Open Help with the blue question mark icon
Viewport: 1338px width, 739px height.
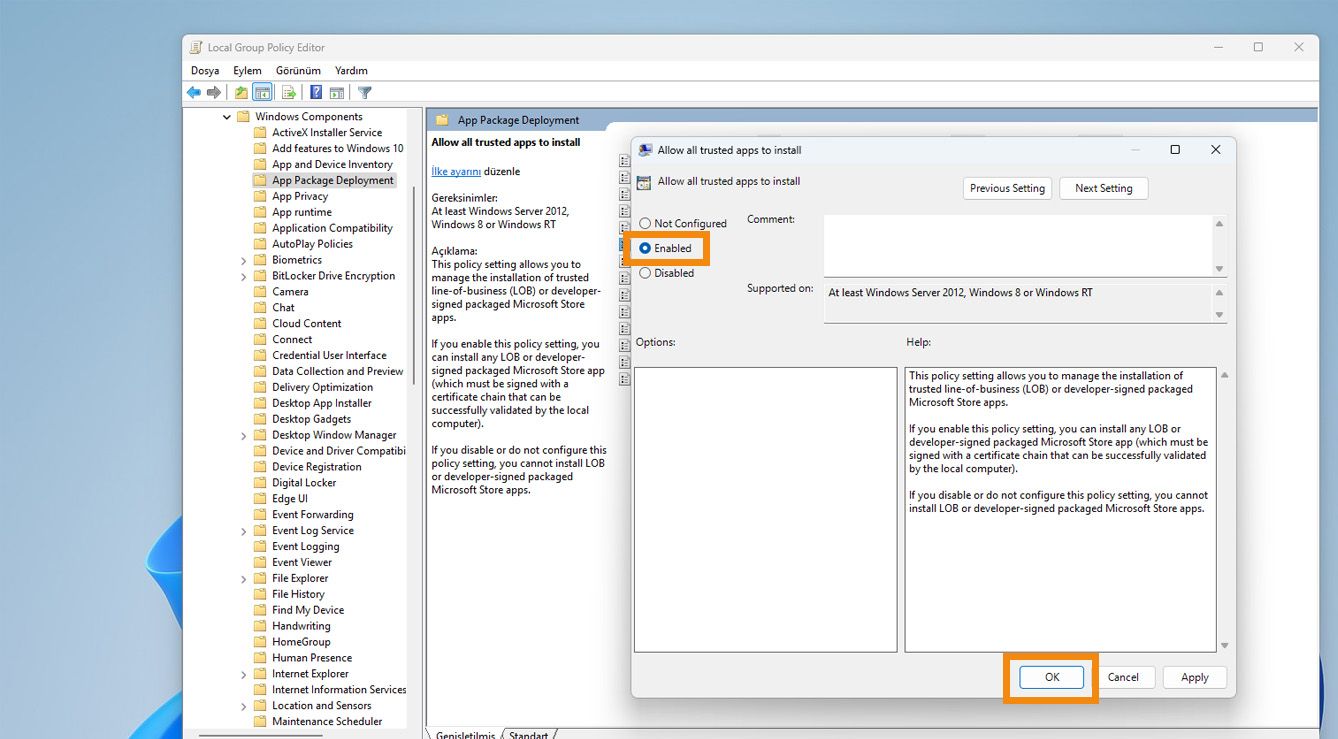pyautogui.click(x=316, y=93)
